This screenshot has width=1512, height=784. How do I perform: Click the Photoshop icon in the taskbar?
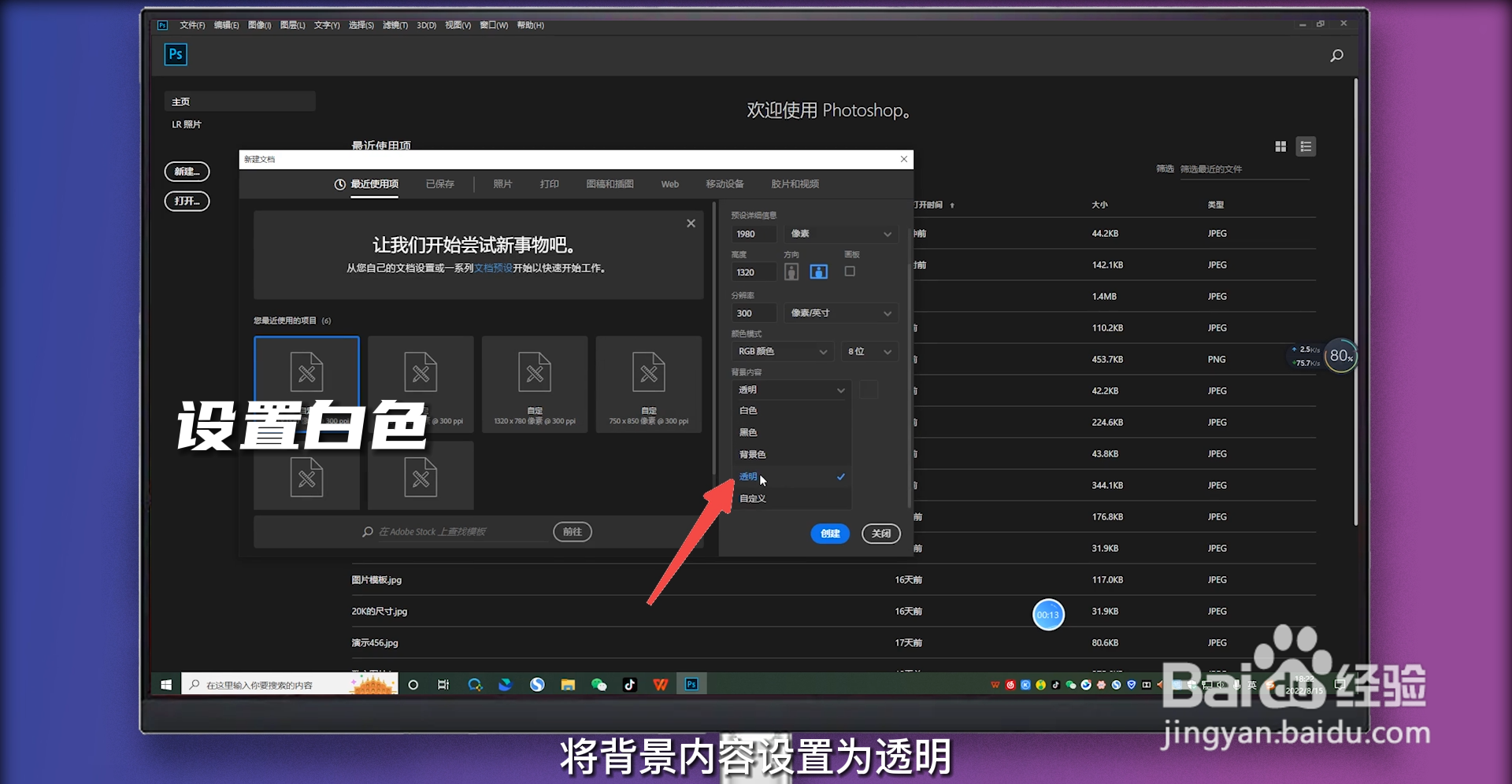[x=691, y=685]
